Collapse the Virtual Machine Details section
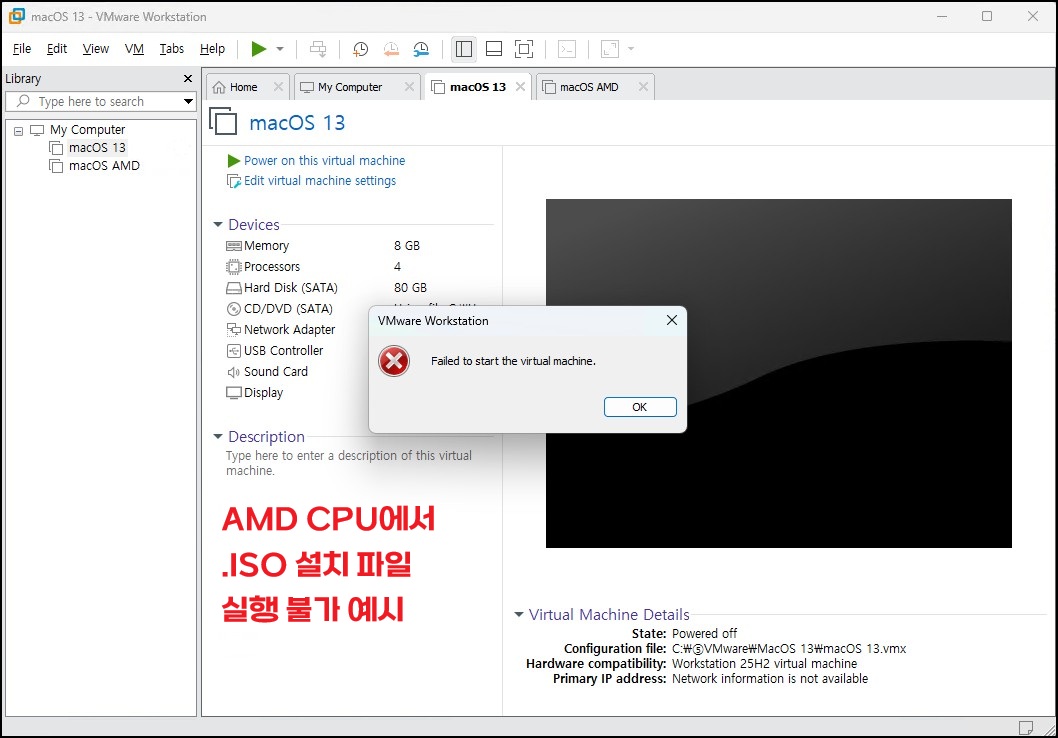 [x=519, y=615]
